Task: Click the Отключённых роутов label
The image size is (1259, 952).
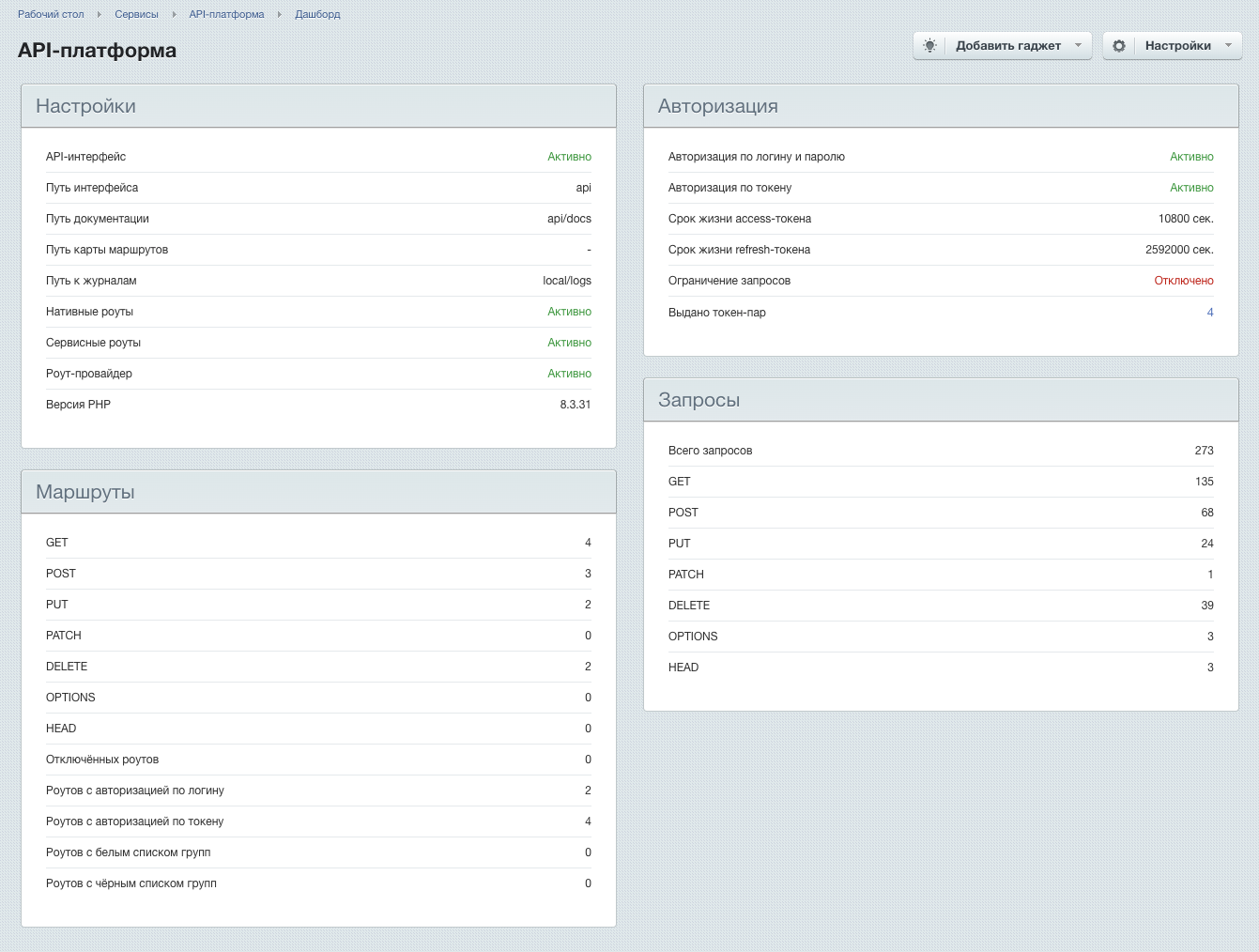Action: [102, 760]
